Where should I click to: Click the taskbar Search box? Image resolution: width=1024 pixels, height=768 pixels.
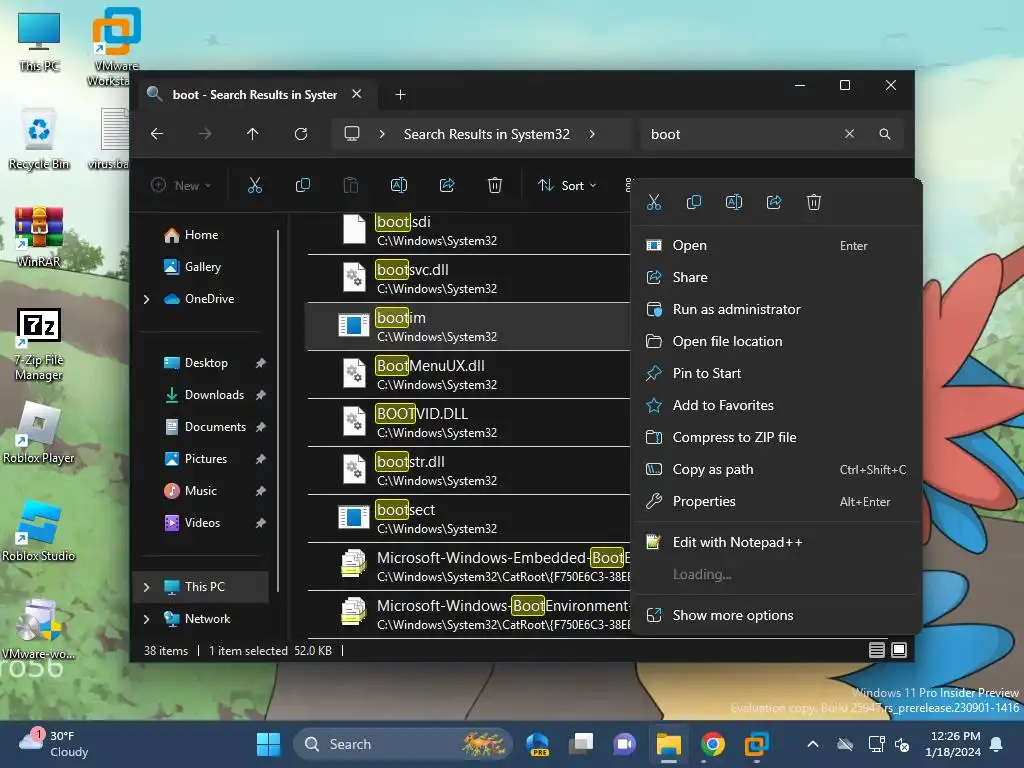[x=402, y=744]
